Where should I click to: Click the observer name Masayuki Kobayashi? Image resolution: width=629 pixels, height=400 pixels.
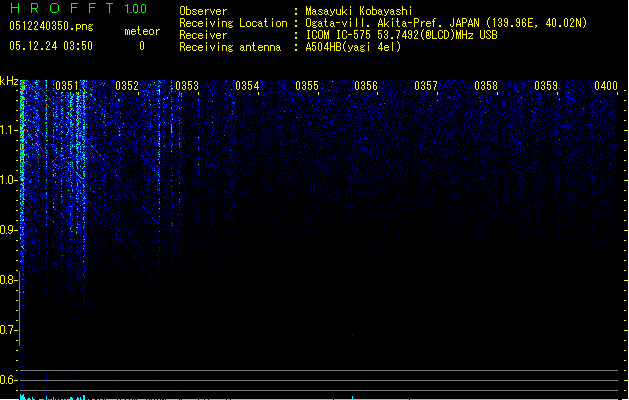coord(359,11)
